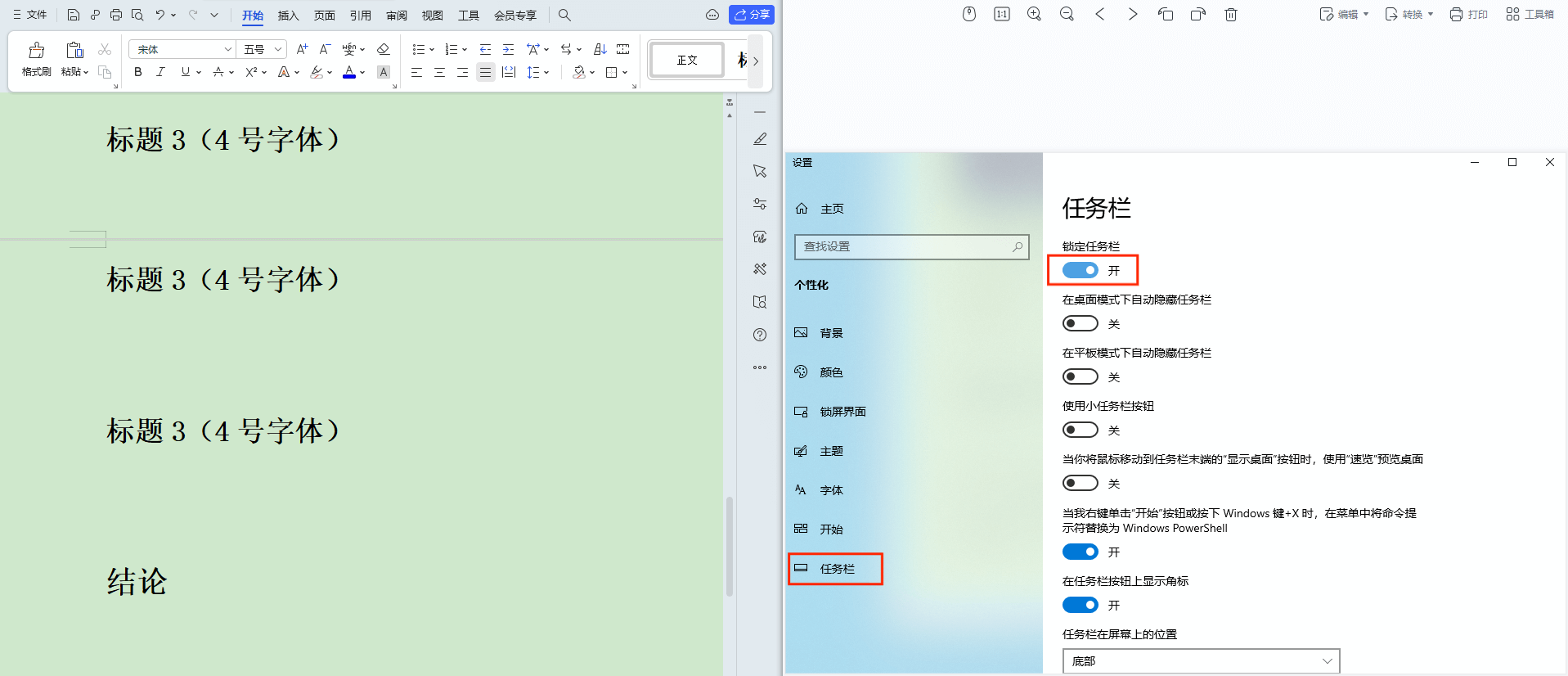Switch to the References (引用) tab
1568x676 pixels.
pos(360,16)
